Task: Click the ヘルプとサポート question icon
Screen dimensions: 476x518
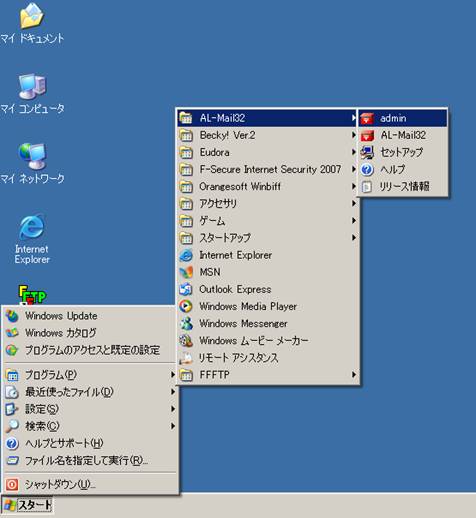Action: (12, 443)
